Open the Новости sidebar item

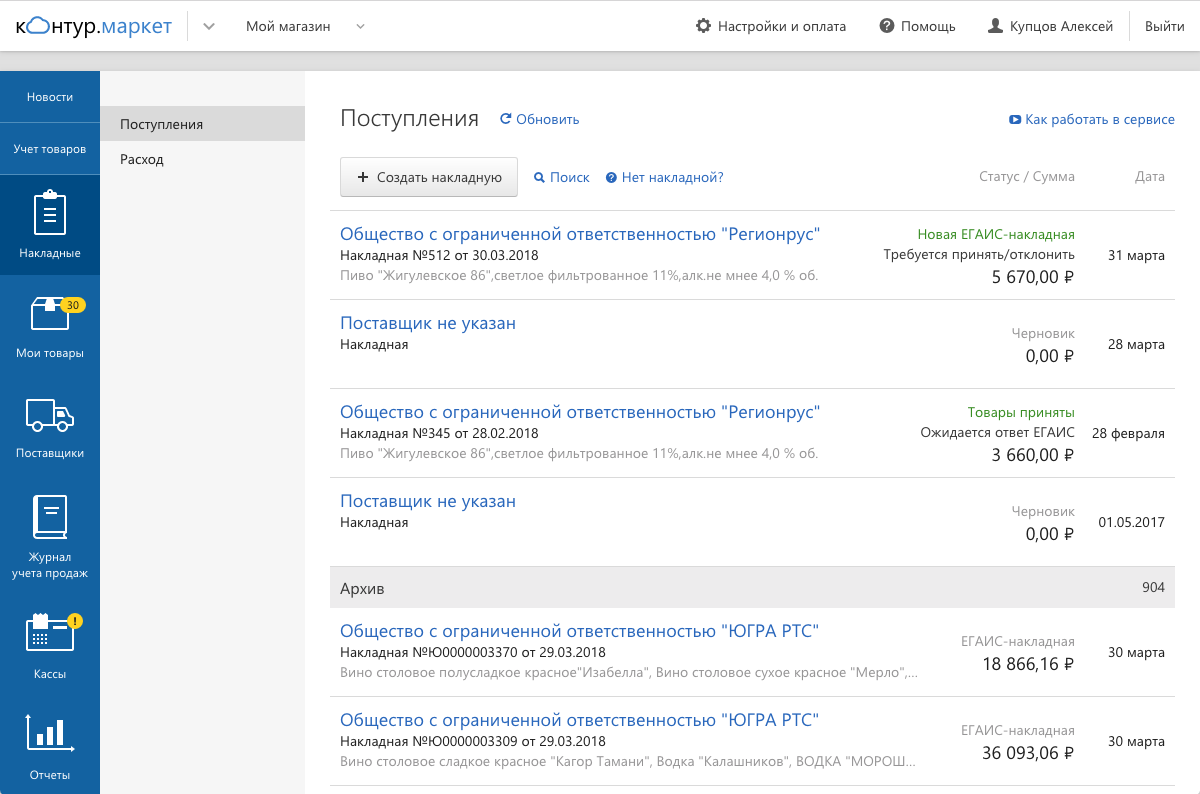tap(50, 97)
